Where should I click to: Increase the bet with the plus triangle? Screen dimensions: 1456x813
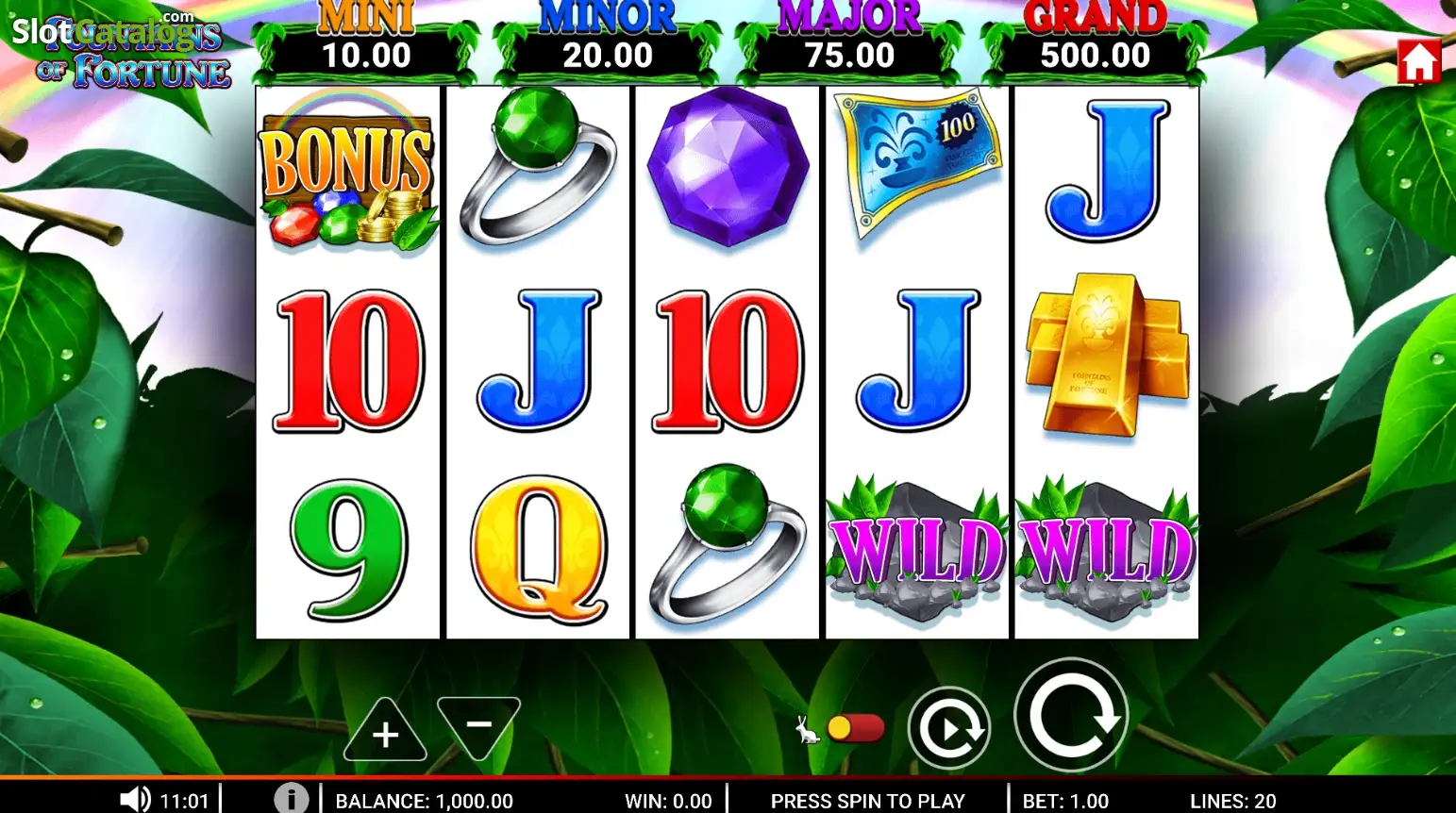click(385, 730)
